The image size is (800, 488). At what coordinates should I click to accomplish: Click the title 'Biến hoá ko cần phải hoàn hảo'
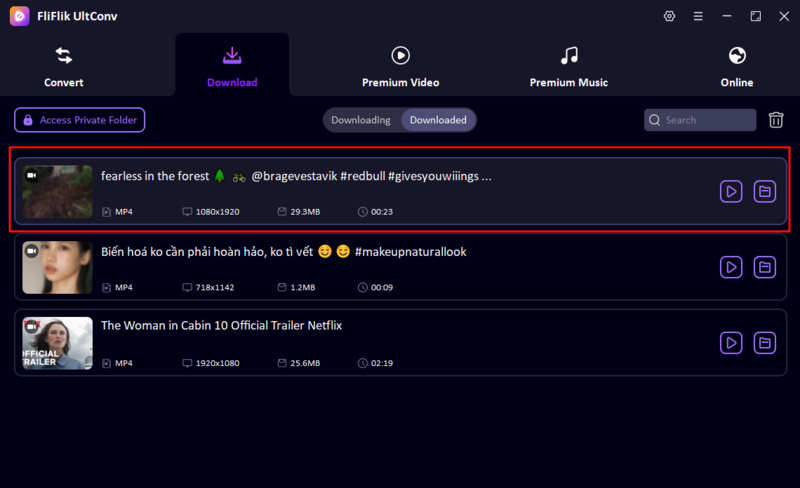(207, 252)
